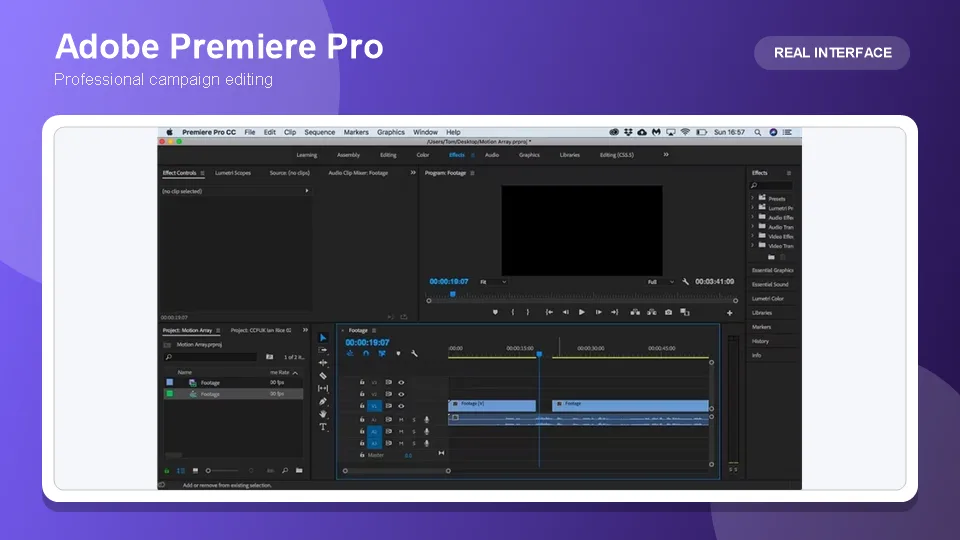
Task: Open Program monitor settings wrench
Action: click(x=686, y=282)
